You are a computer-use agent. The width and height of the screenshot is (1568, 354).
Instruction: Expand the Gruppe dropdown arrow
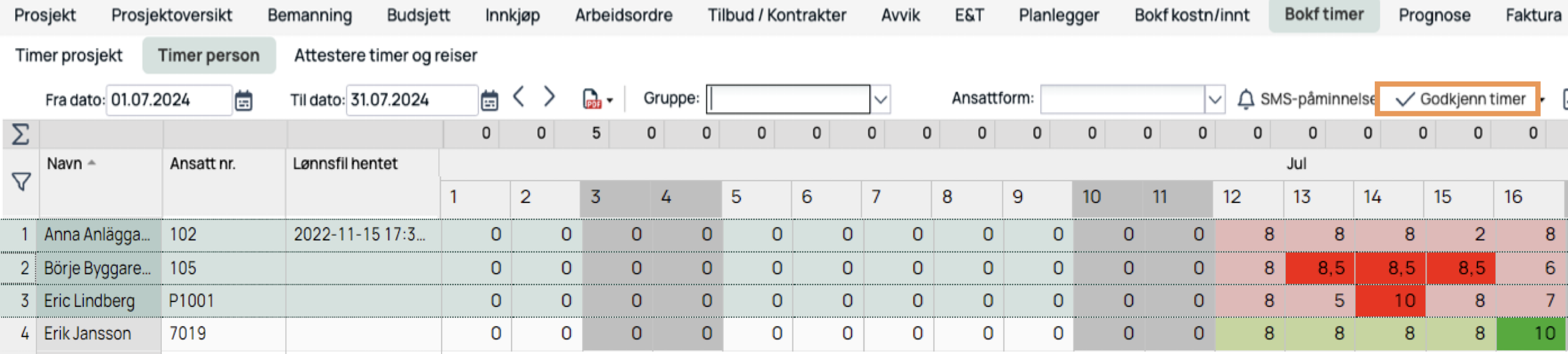(x=881, y=99)
